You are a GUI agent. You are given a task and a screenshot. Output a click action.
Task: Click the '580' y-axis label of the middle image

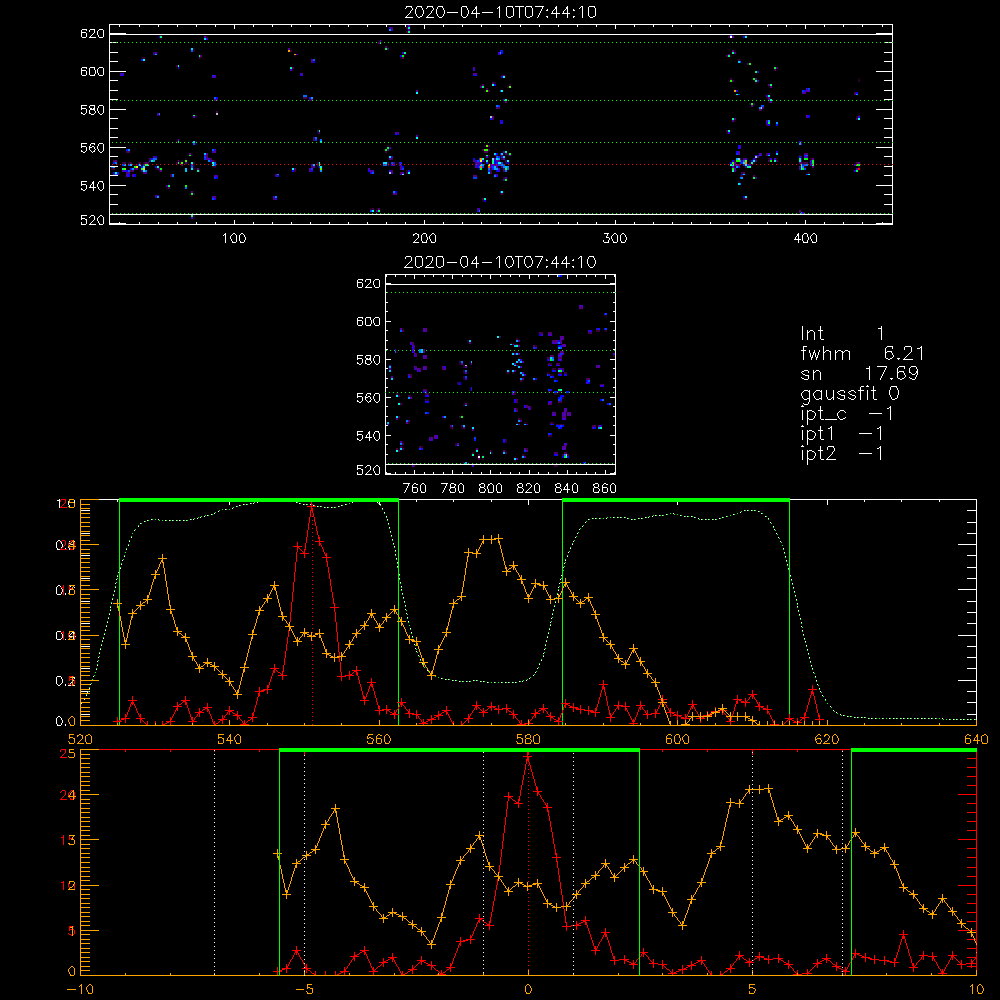pos(369,360)
